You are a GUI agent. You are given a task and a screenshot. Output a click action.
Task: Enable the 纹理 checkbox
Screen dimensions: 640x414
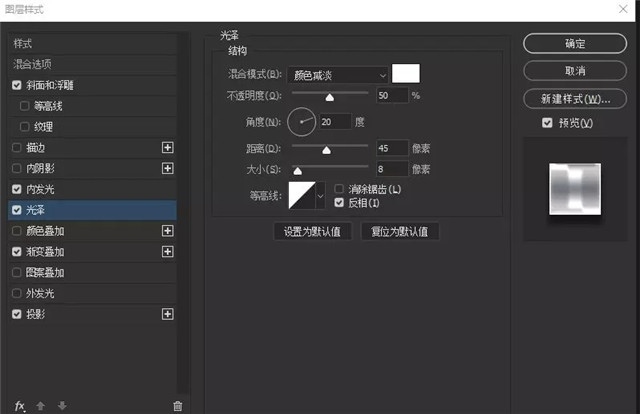[24, 127]
